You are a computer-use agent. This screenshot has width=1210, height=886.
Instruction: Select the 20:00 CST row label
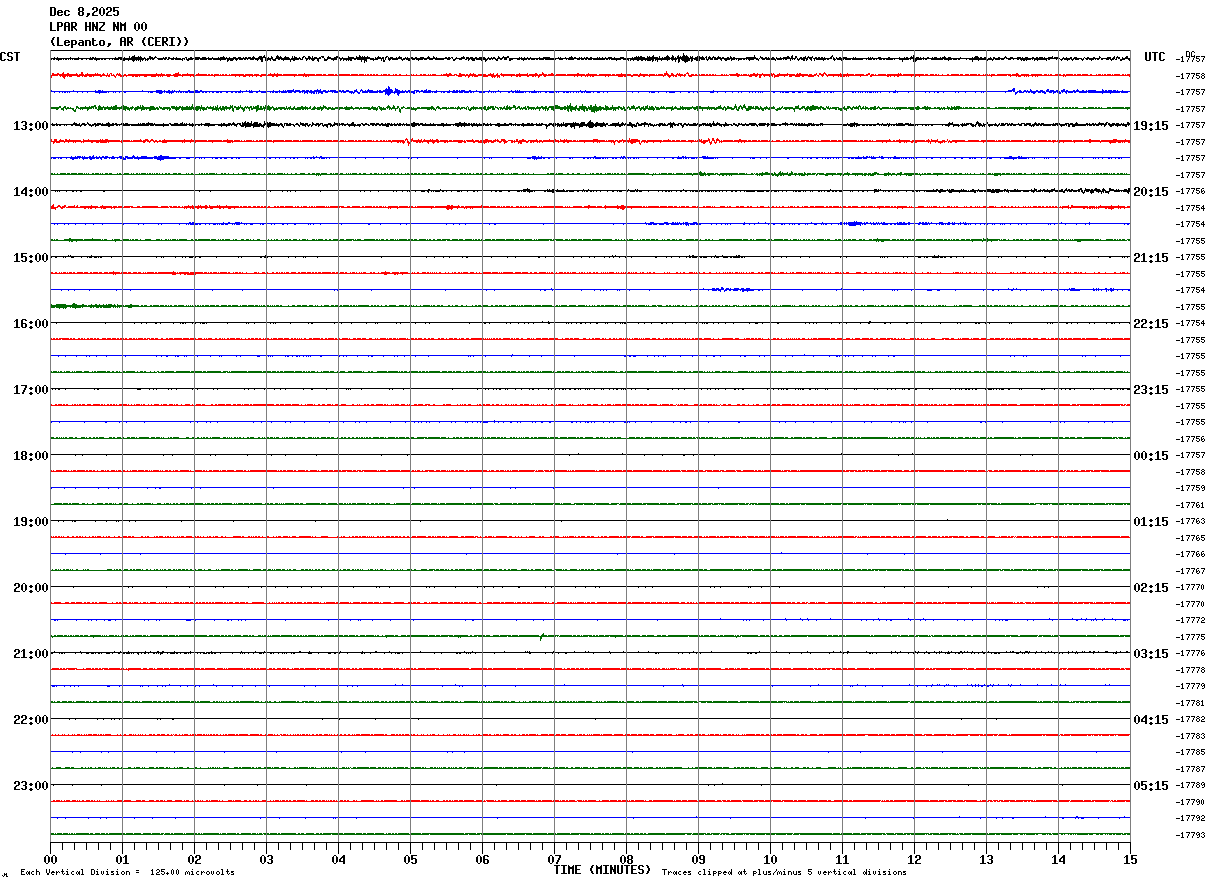pyautogui.click(x=31, y=588)
